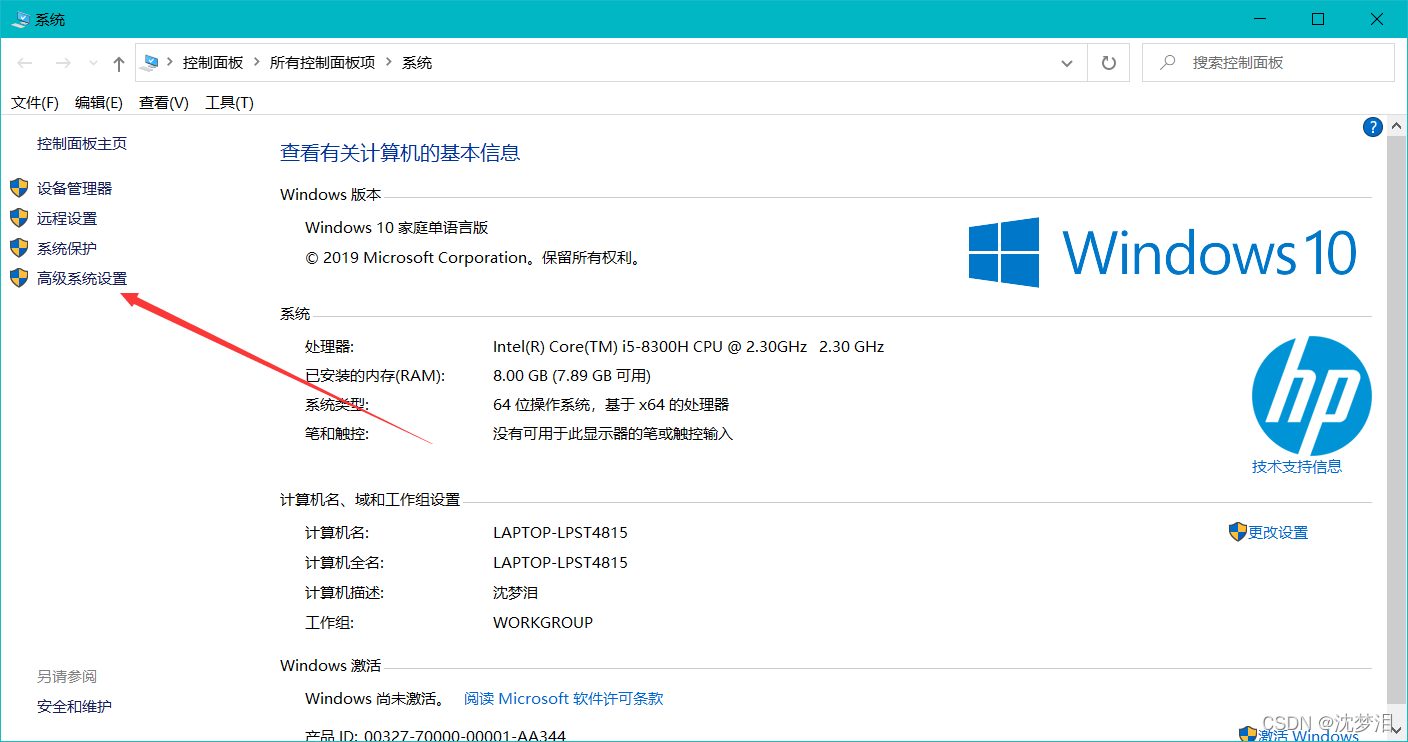Expand chevron after 所有控制面板项 breadcrumb

click(x=389, y=62)
